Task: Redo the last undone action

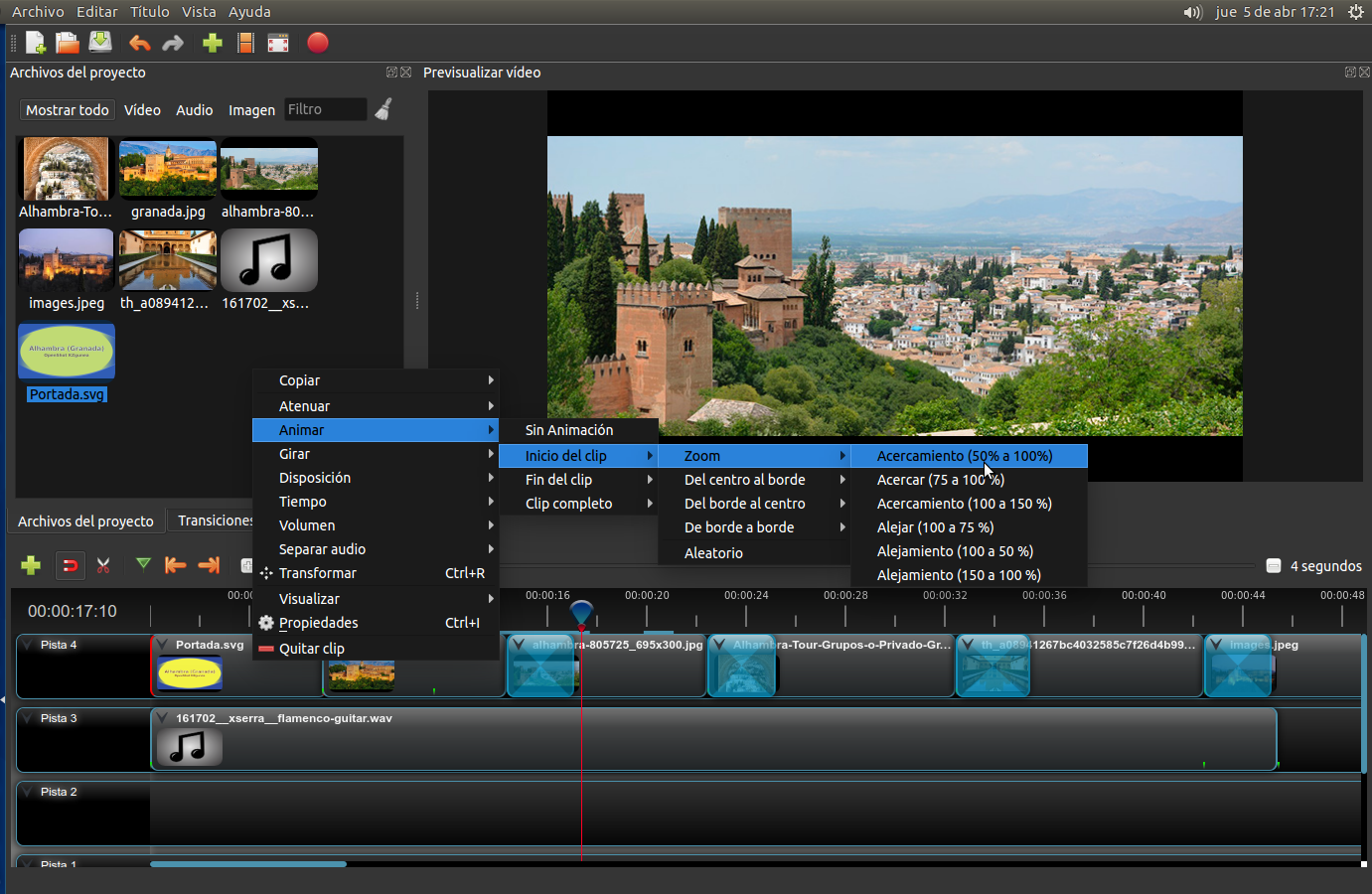Action: pos(173,43)
